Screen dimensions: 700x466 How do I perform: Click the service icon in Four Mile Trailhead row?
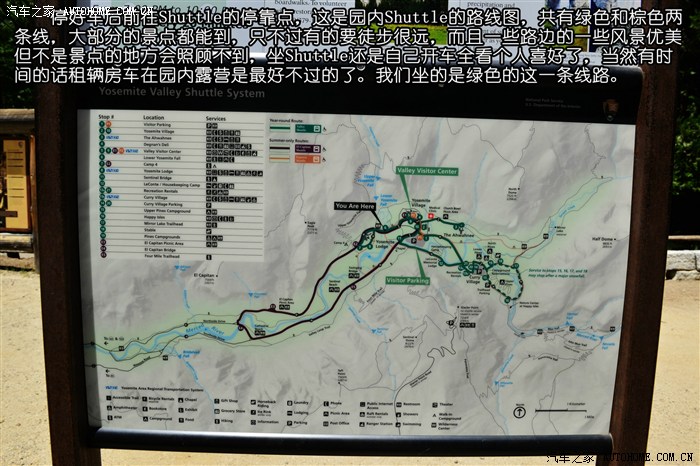point(209,256)
